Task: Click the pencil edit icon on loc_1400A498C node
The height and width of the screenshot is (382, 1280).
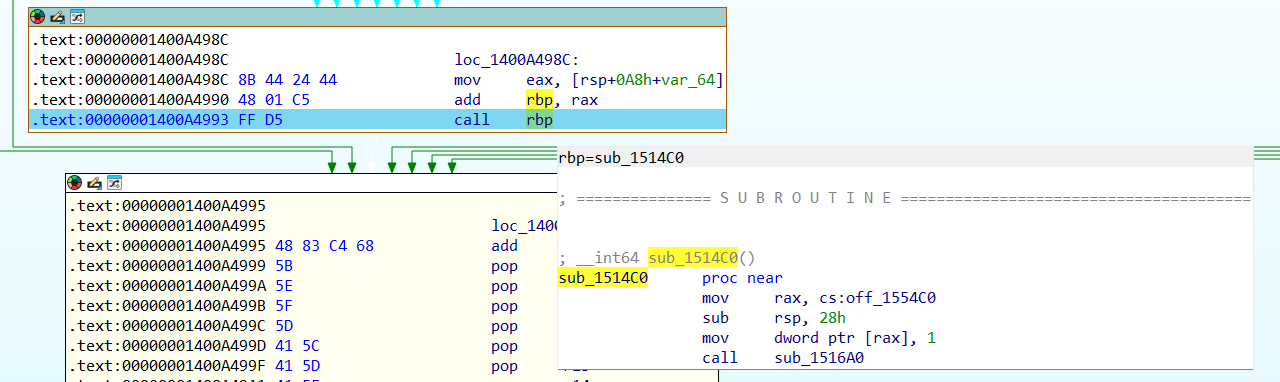Action: click(58, 17)
